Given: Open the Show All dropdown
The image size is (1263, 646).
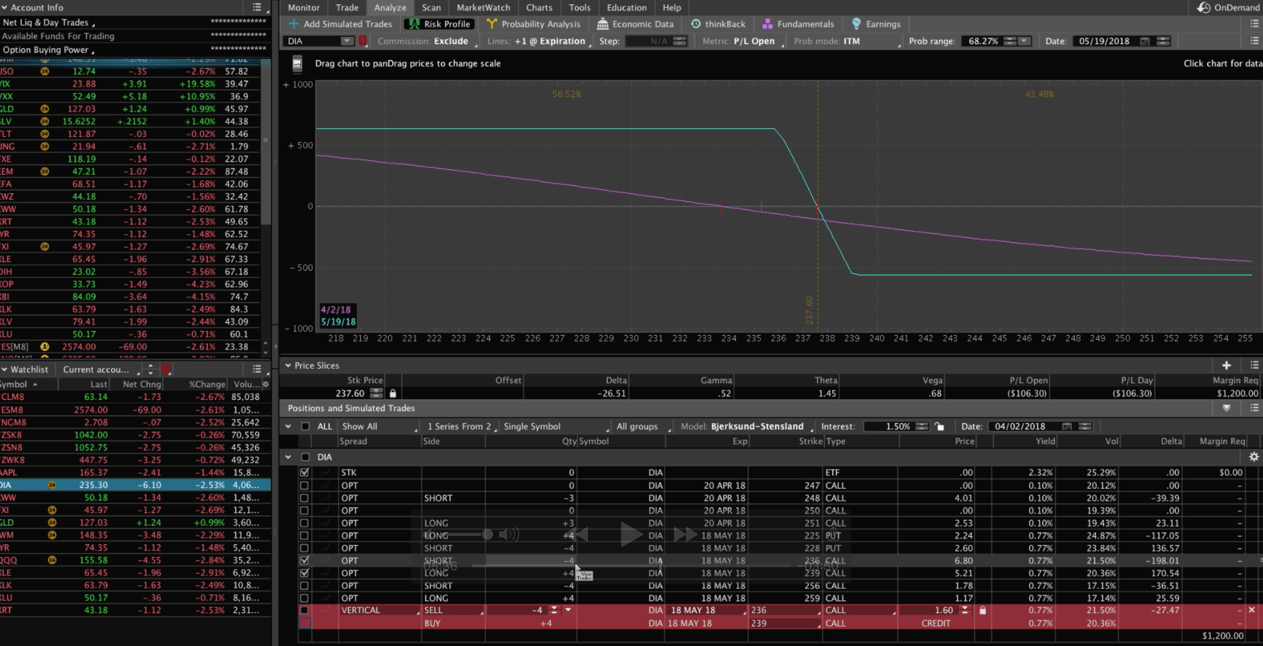Looking at the screenshot, I should pos(377,427).
